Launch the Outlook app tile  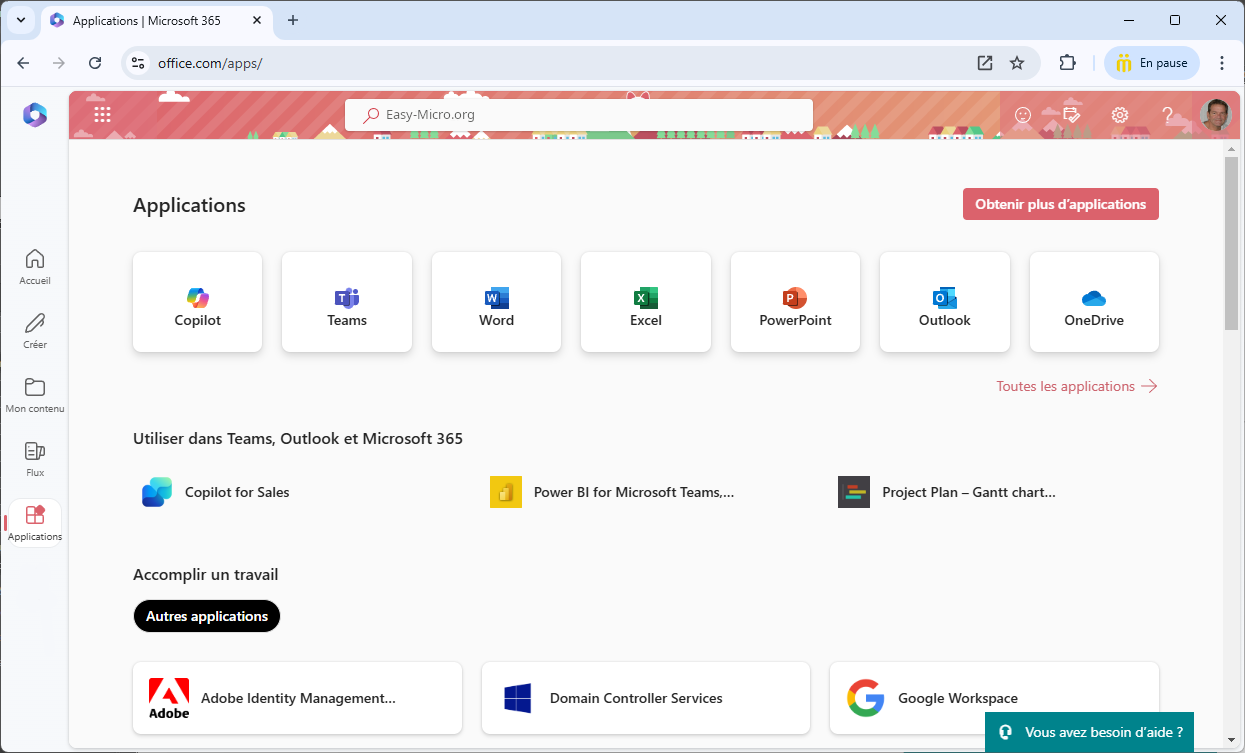click(x=945, y=302)
